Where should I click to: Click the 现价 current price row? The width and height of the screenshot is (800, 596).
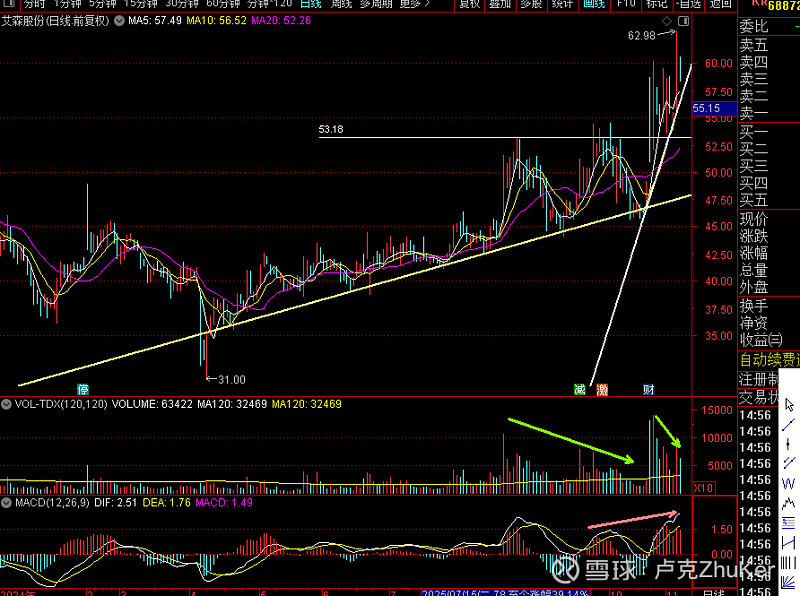point(769,219)
